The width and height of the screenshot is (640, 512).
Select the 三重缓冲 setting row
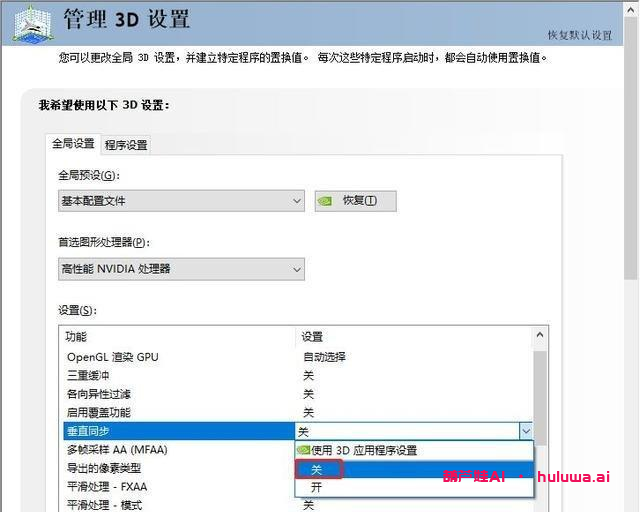90,375
